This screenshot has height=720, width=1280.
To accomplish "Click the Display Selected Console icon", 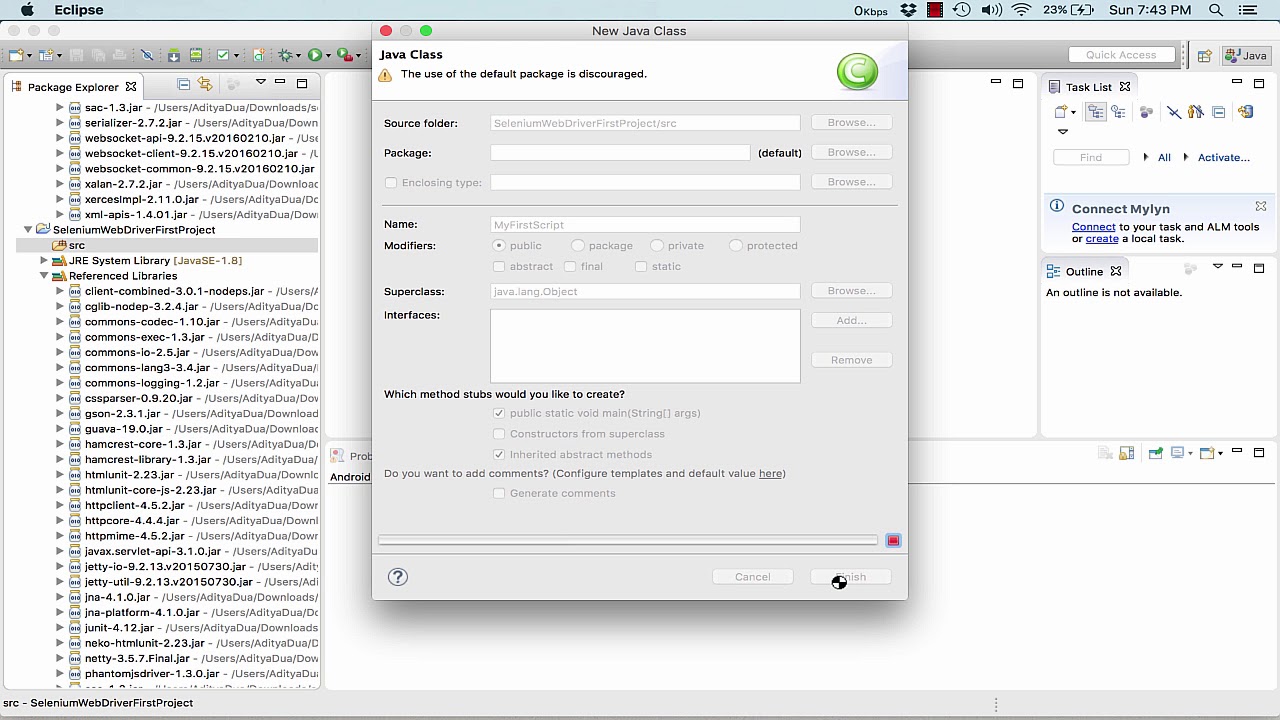I will pyautogui.click(x=1178, y=452).
